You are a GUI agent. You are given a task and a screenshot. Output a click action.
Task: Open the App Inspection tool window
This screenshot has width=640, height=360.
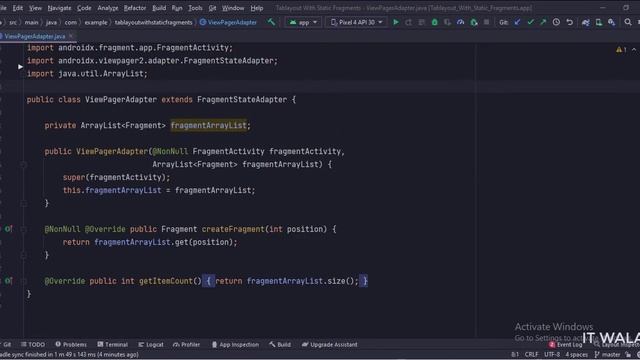tap(235, 344)
